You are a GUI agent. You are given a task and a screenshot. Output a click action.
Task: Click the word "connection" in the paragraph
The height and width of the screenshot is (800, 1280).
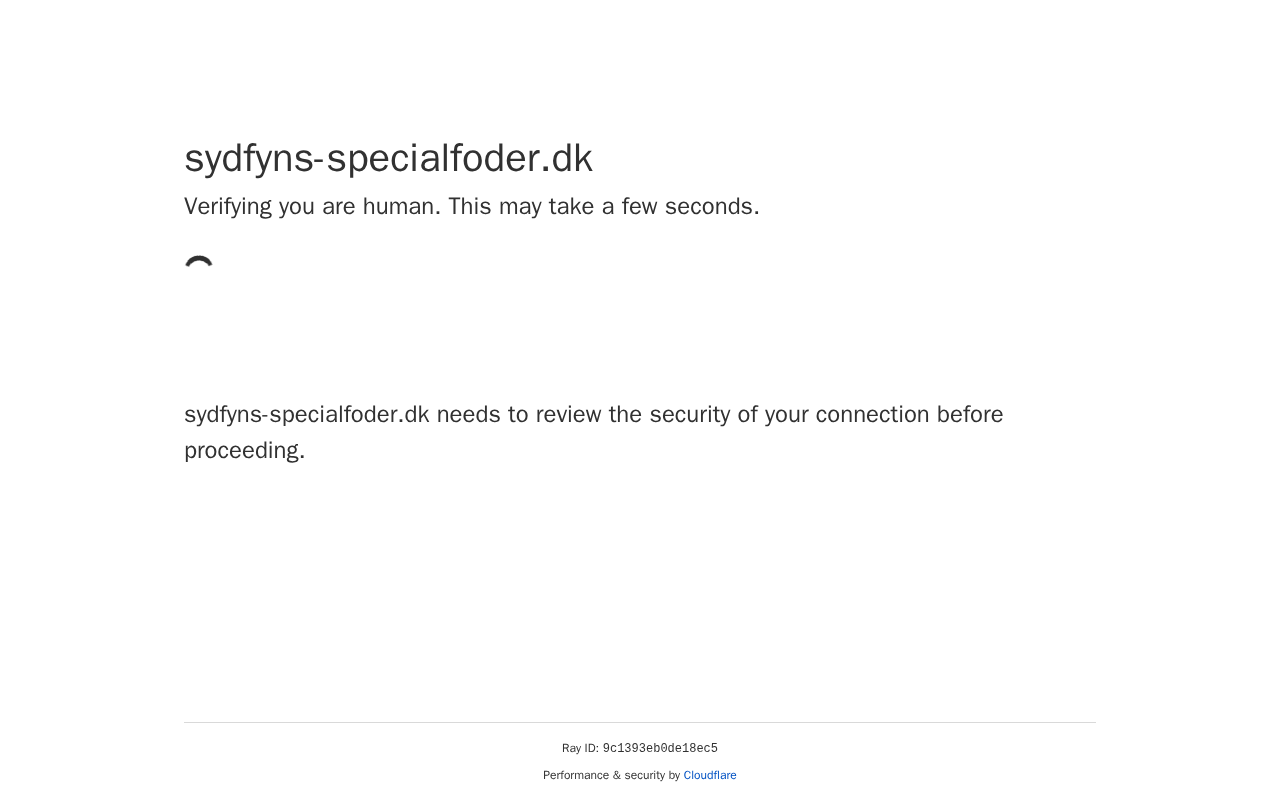point(872,415)
